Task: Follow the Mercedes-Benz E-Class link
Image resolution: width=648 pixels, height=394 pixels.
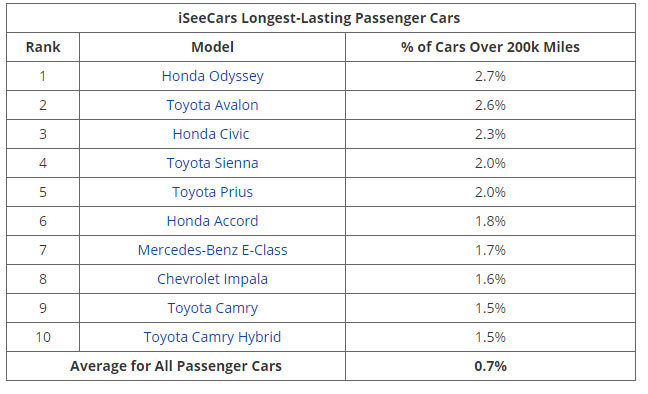Action: point(212,250)
